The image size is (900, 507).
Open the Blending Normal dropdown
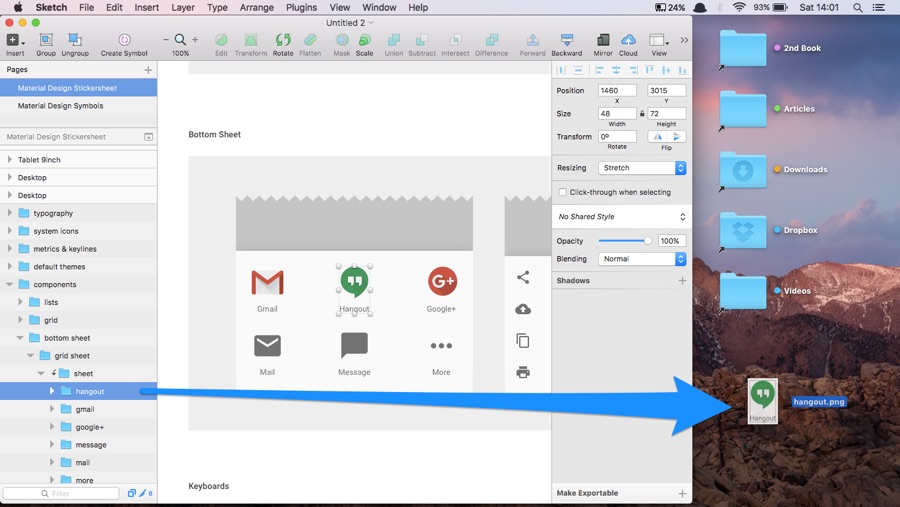coord(642,259)
